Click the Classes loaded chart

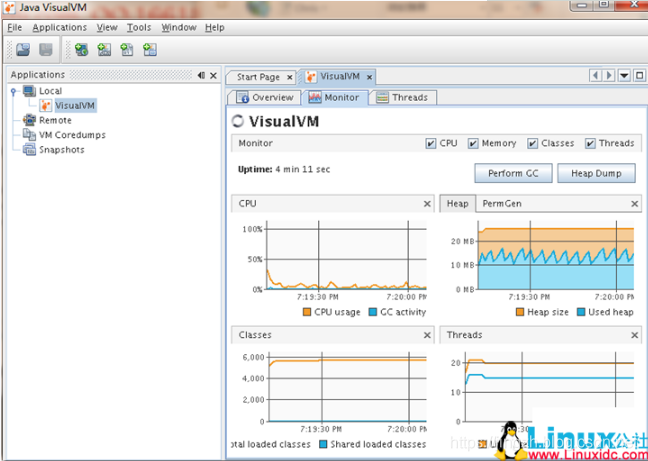[347, 387]
